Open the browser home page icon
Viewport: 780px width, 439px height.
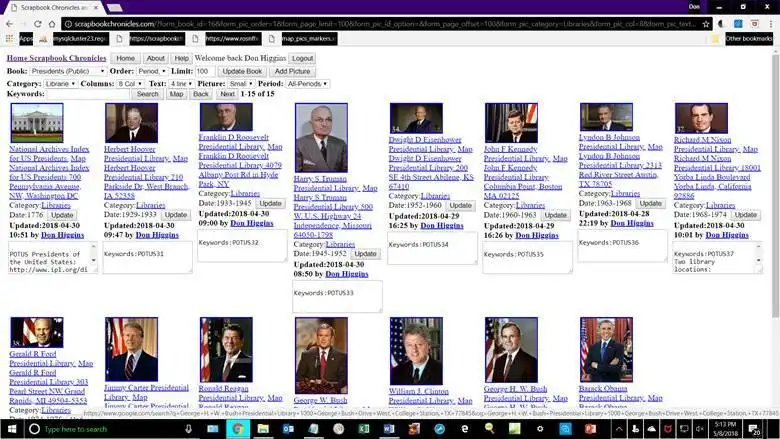click(52, 24)
